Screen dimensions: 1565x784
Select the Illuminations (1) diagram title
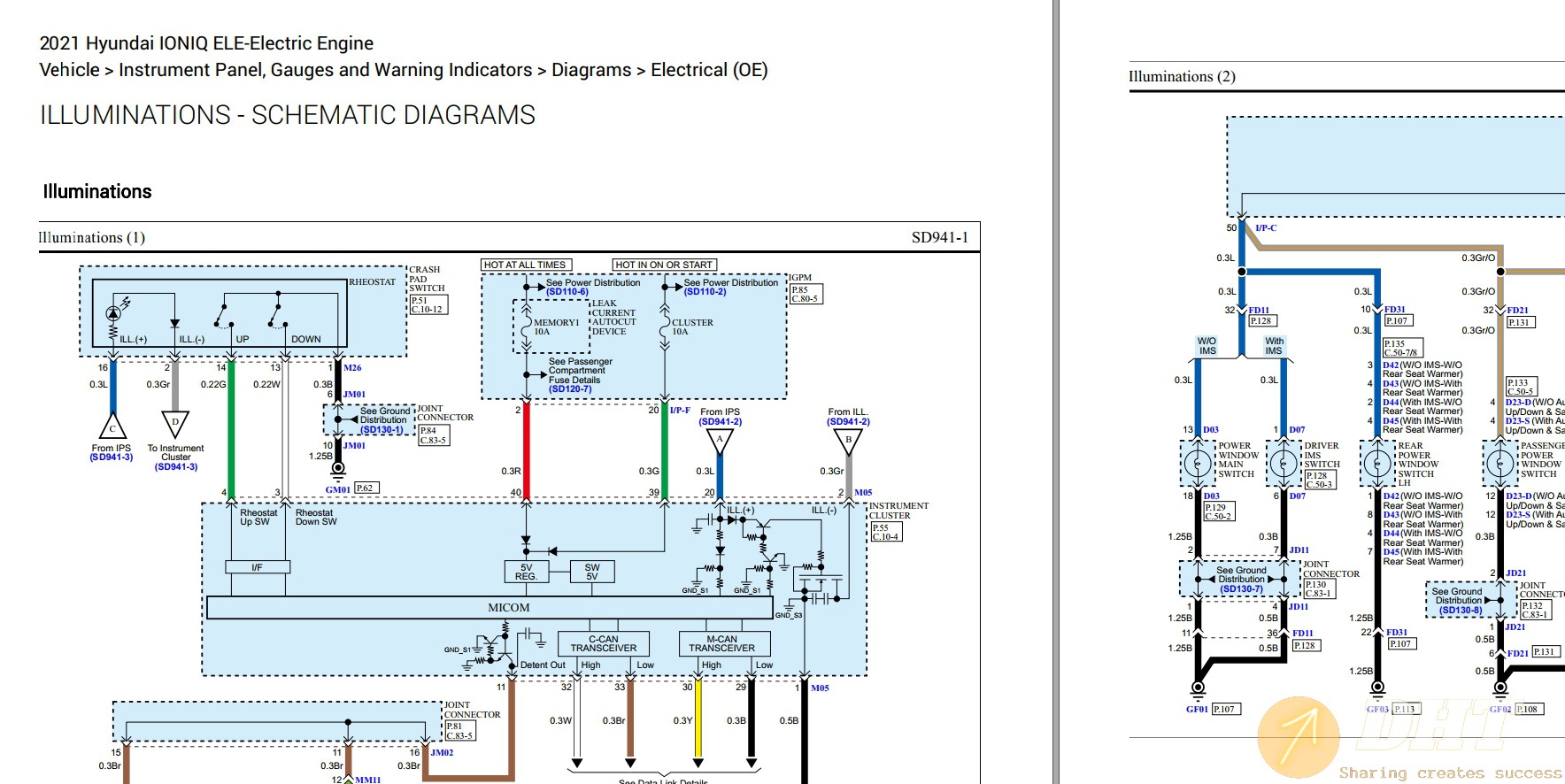[x=91, y=237]
